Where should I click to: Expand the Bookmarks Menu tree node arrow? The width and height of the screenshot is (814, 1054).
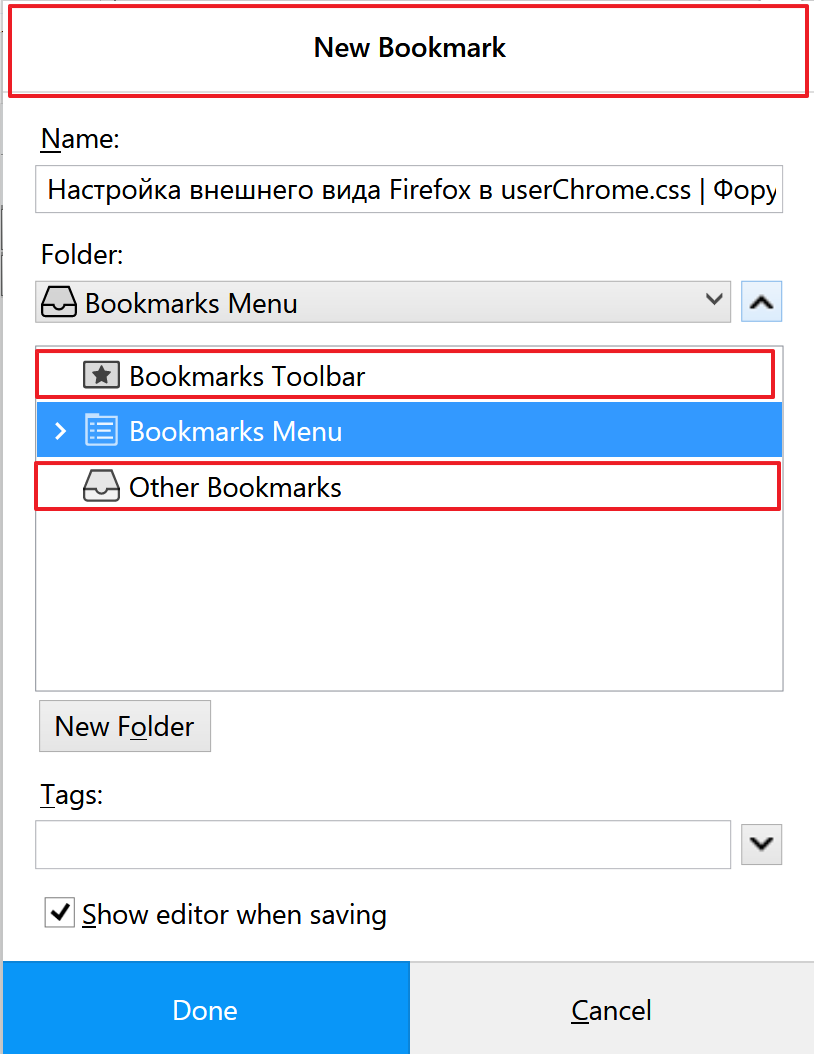point(60,431)
